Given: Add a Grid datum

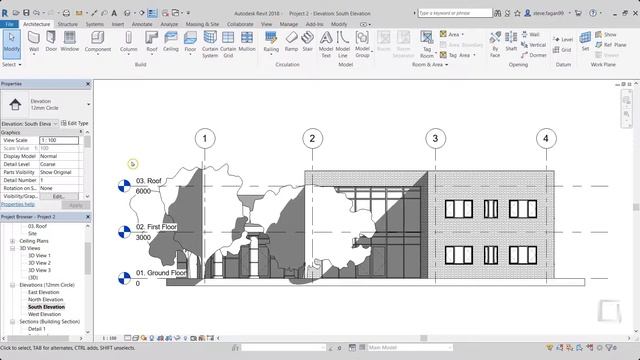Looking at the screenshot, I should pyautogui.click(x=562, y=50).
